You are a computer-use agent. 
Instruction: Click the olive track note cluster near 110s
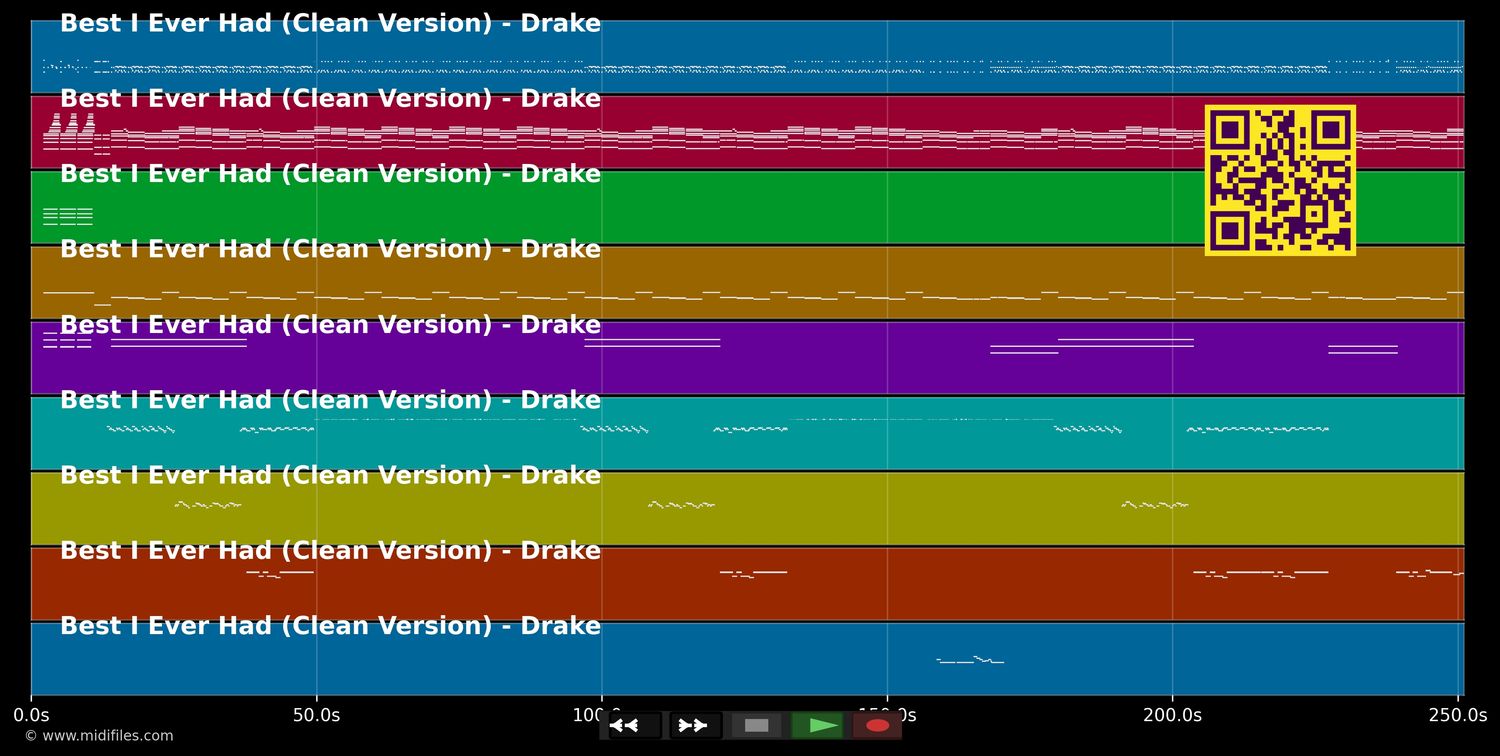point(681,504)
